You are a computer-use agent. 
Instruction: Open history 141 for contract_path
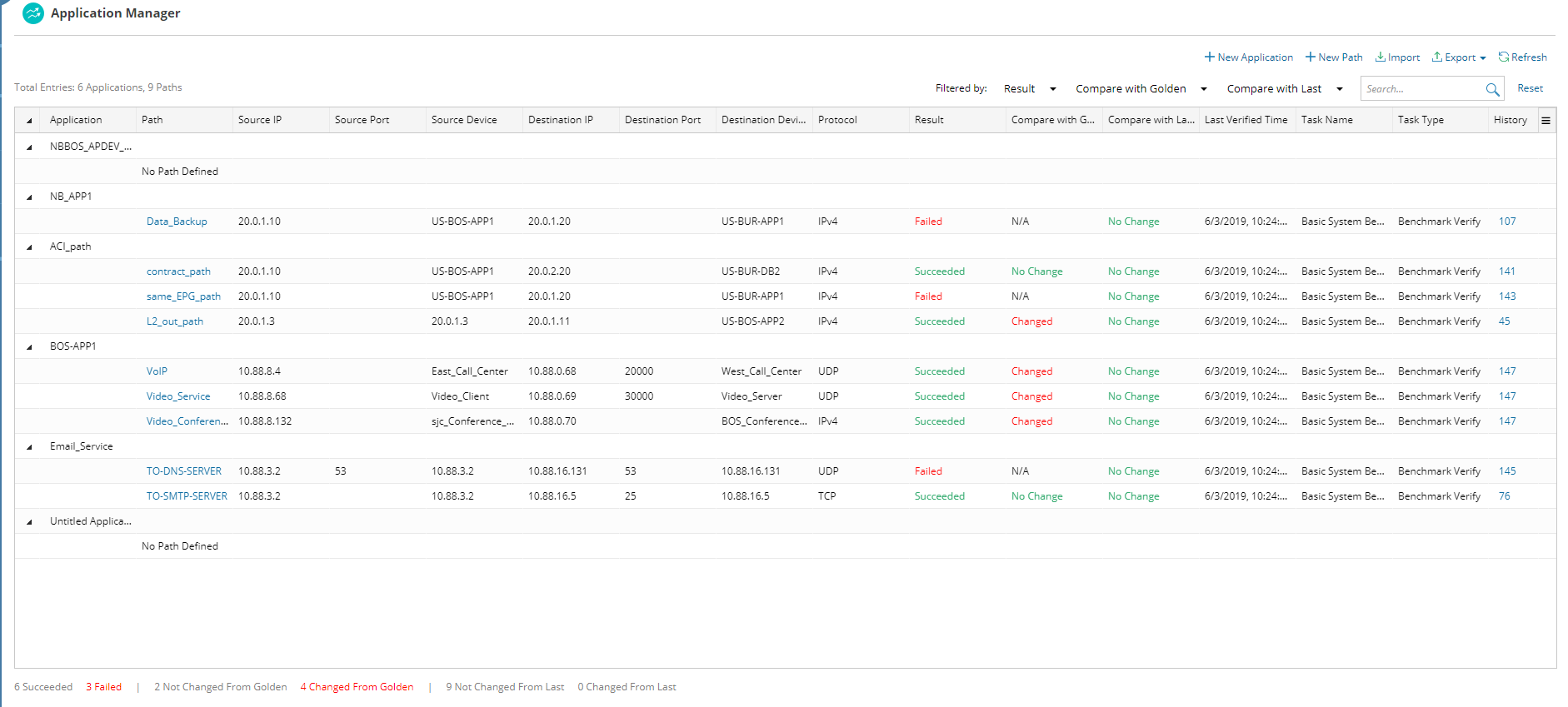[x=1506, y=271]
